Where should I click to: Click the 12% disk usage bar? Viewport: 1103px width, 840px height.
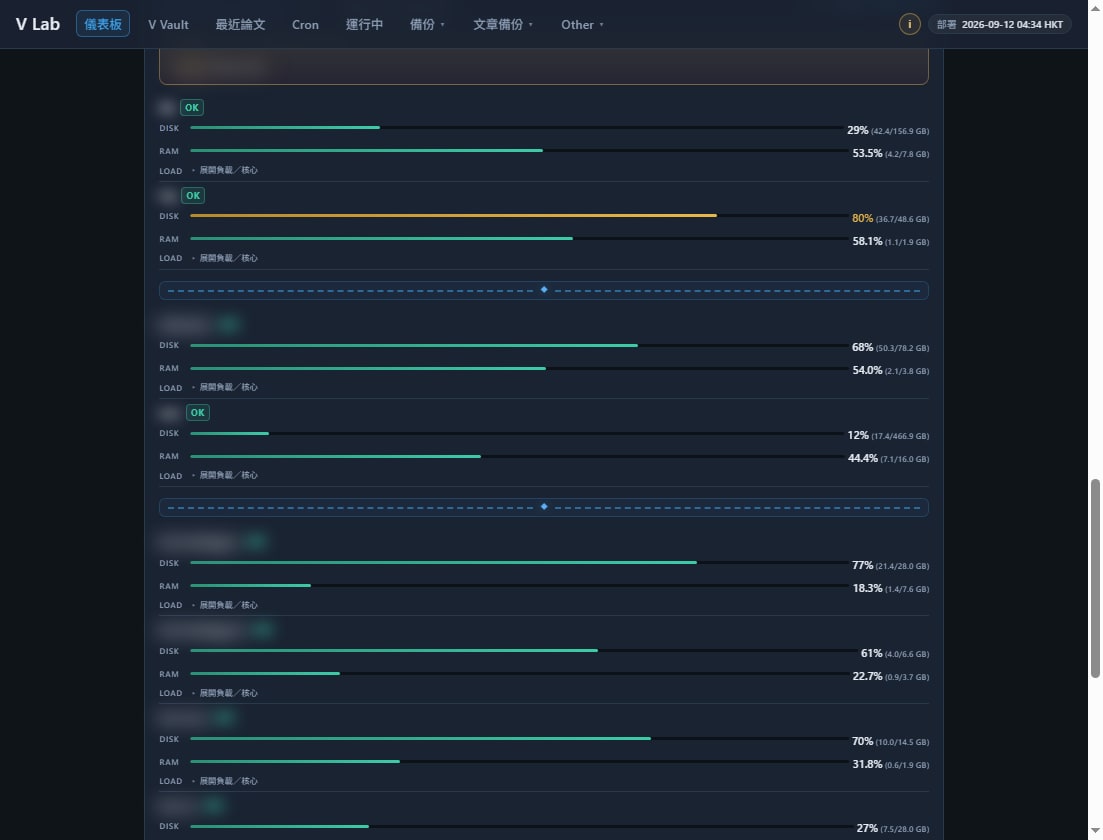pos(516,433)
